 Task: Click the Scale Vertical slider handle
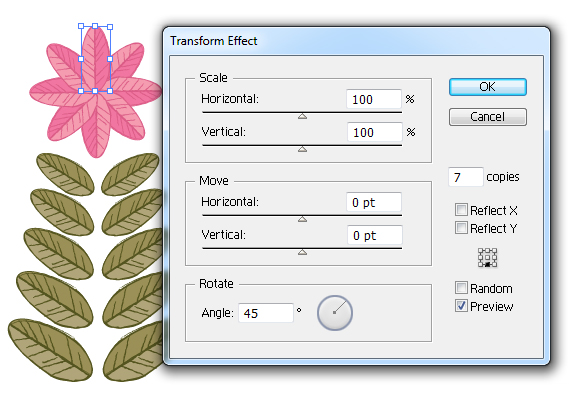point(302,149)
